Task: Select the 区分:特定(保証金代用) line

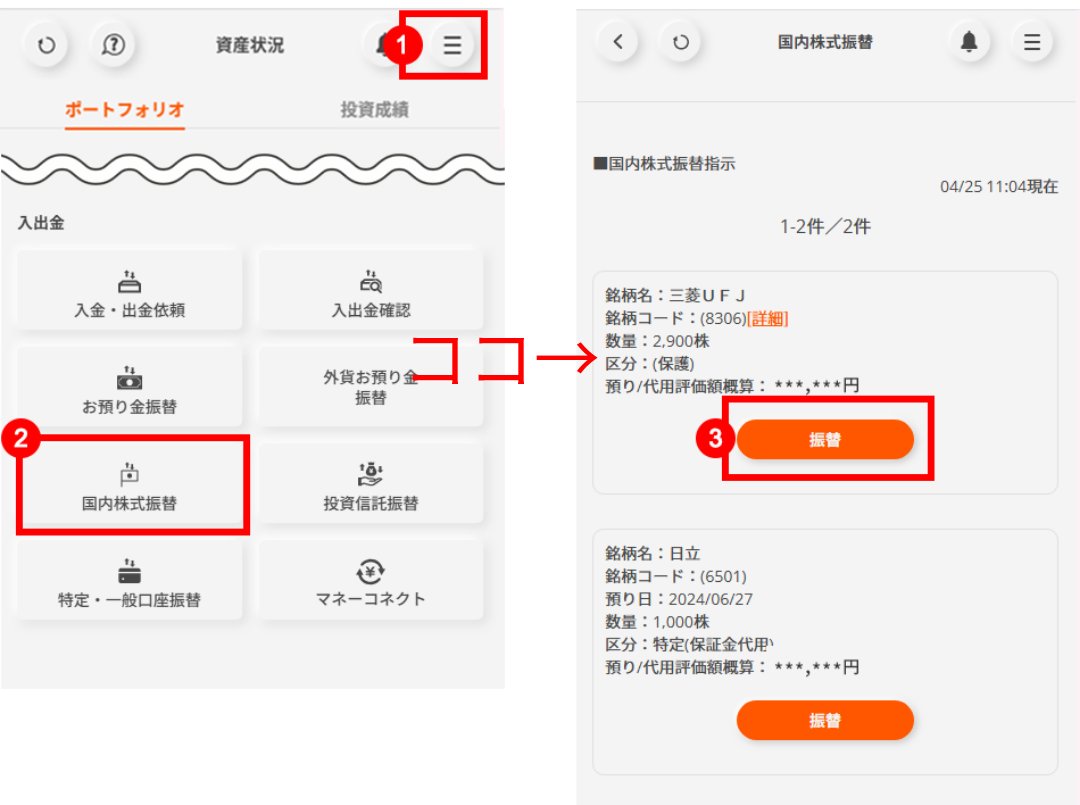Action: (x=689, y=645)
